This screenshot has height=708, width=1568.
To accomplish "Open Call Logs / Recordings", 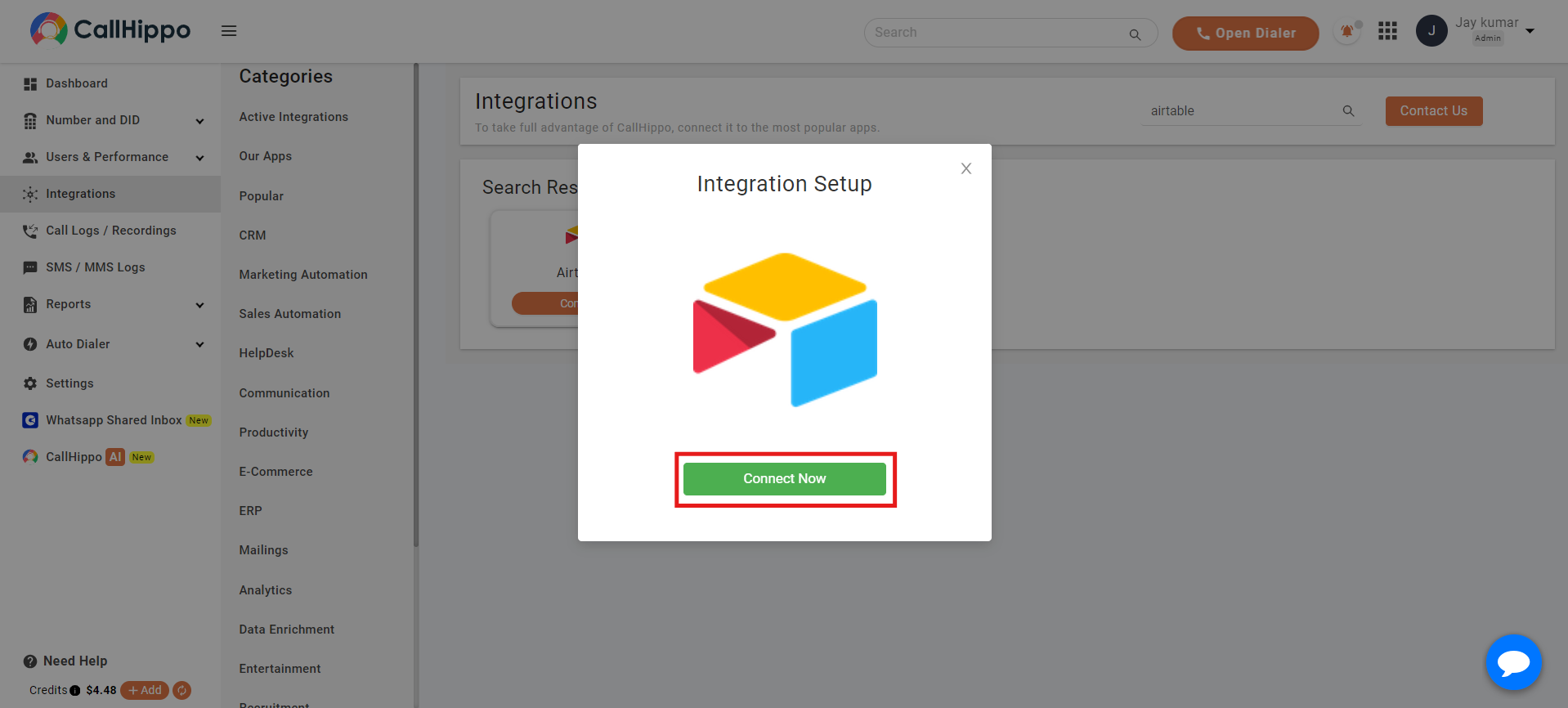I will pyautogui.click(x=111, y=231).
